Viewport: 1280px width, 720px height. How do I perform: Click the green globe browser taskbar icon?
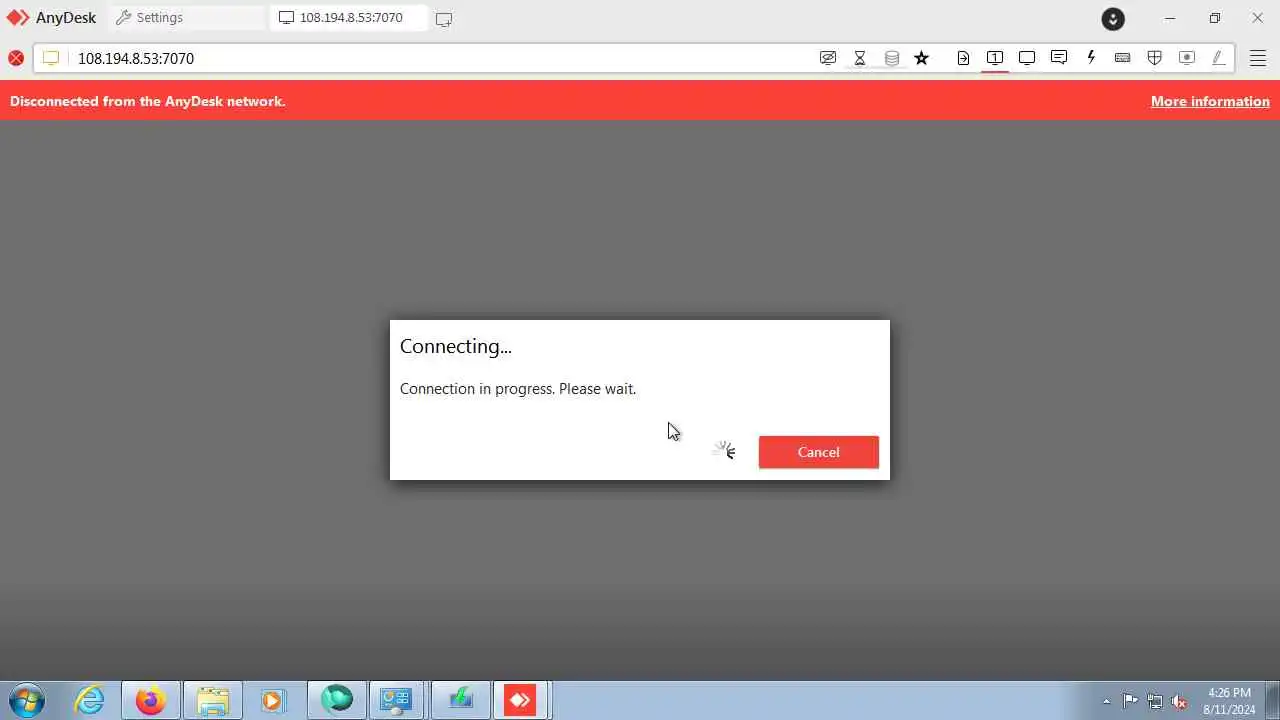pyautogui.click(x=337, y=700)
